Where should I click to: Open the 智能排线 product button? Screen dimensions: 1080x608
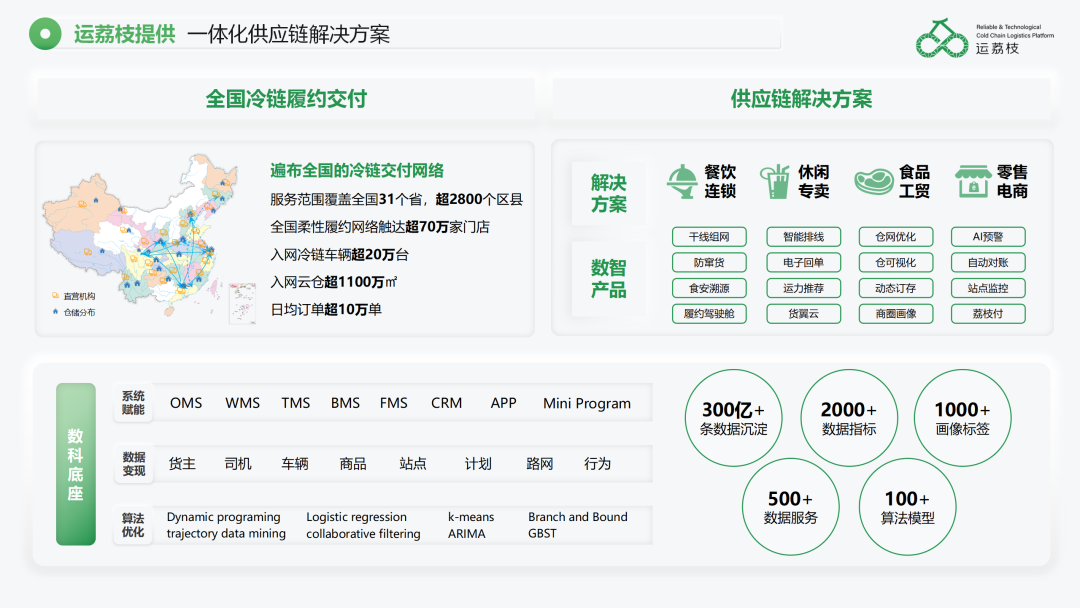tap(803, 237)
